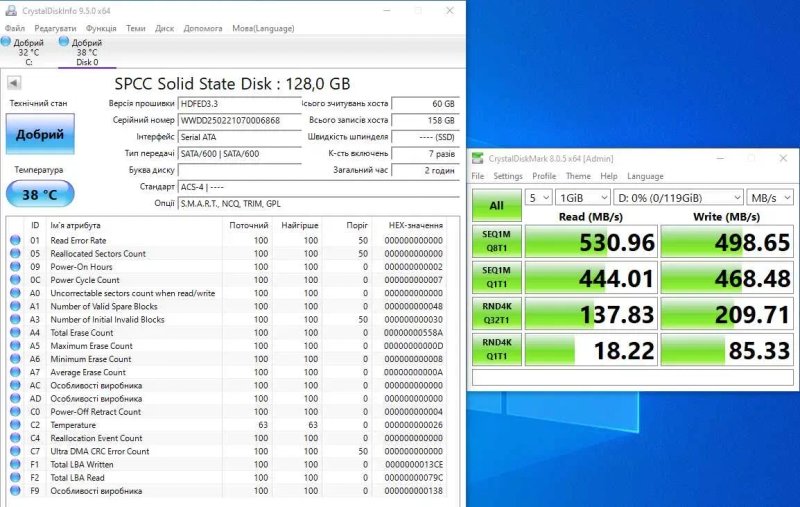800x507 pixels.
Task: Open the Мова(Language) menu
Action: point(263,28)
